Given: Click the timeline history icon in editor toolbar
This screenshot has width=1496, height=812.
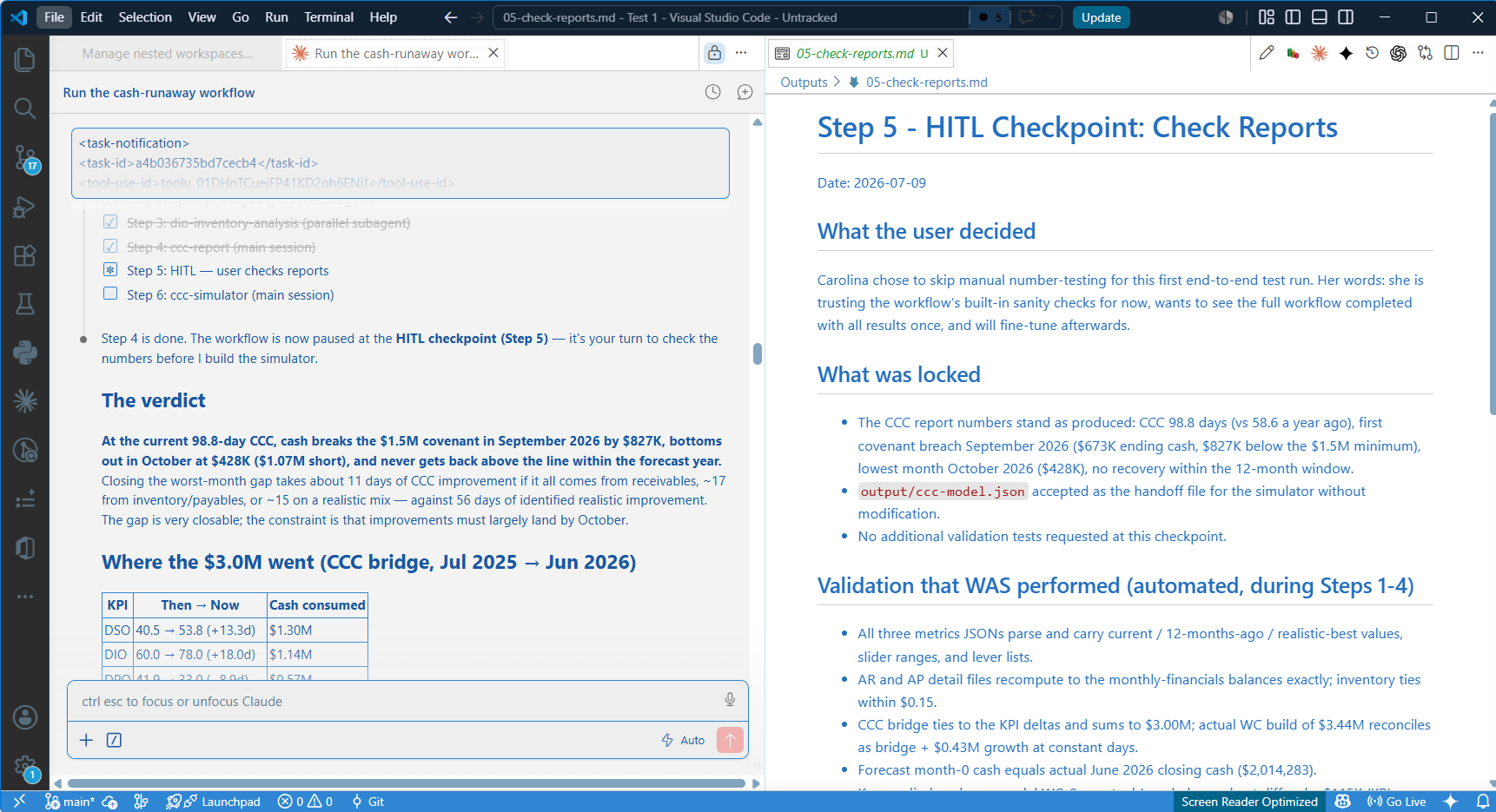Looking at the screenshot, I should pyautogui.click(x=1372, y=53).
